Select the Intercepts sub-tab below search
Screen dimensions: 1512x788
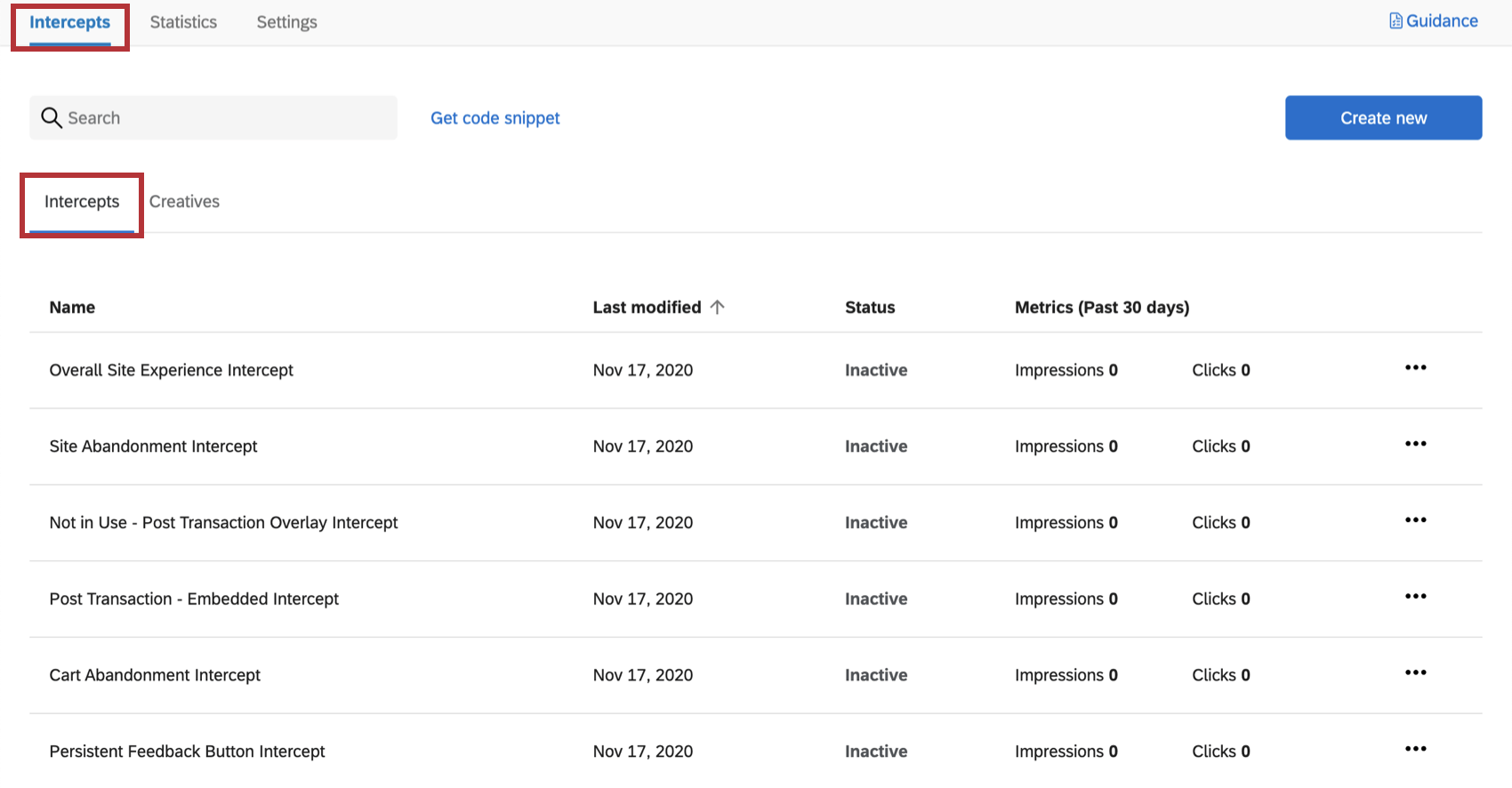pyautogui.click(x=82, y=202)
